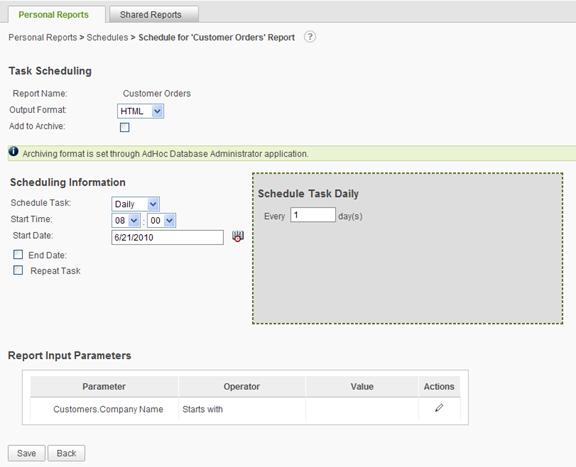The height and width of the screenshot is (467, 576).
Task: Click the Every day(s) interval field
Action: pyautogui.click(x=313, y=215)
